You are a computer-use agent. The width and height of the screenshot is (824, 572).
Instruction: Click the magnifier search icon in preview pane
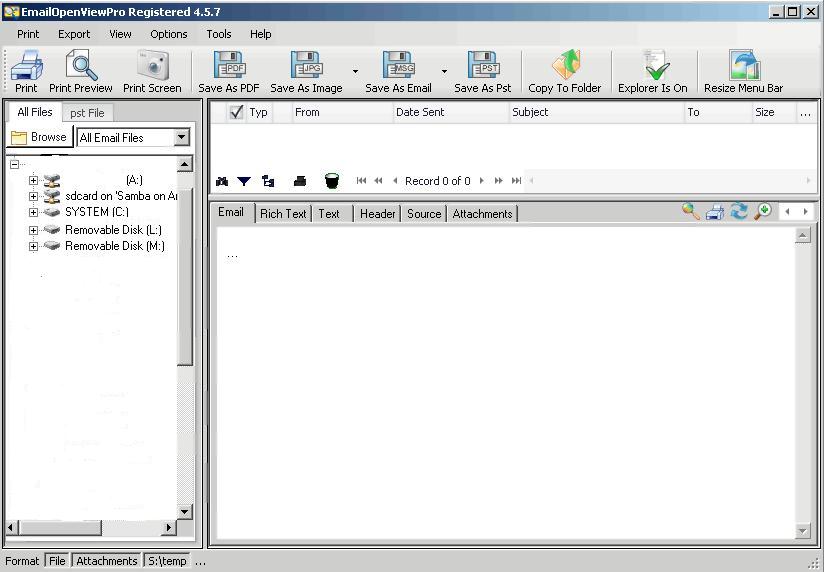pyautogui.click(x=691, y=211)
